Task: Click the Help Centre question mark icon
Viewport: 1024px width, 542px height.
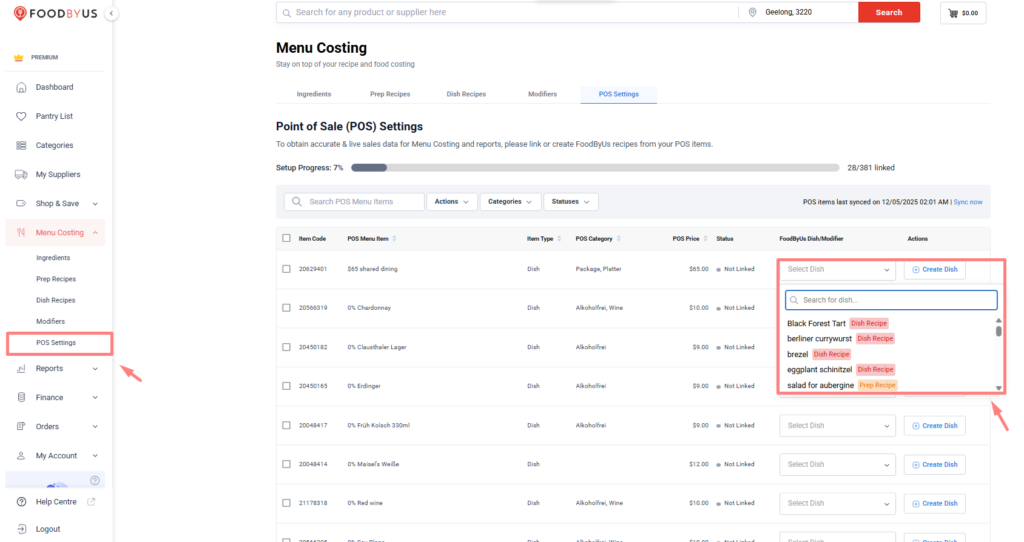Action: pyautogui.click(x=21, y=502)
